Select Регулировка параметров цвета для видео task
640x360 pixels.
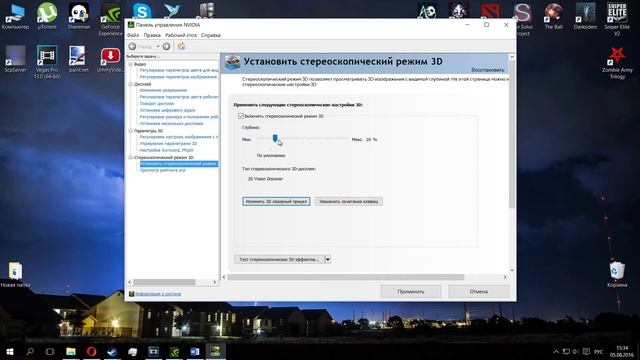(179, 70)
